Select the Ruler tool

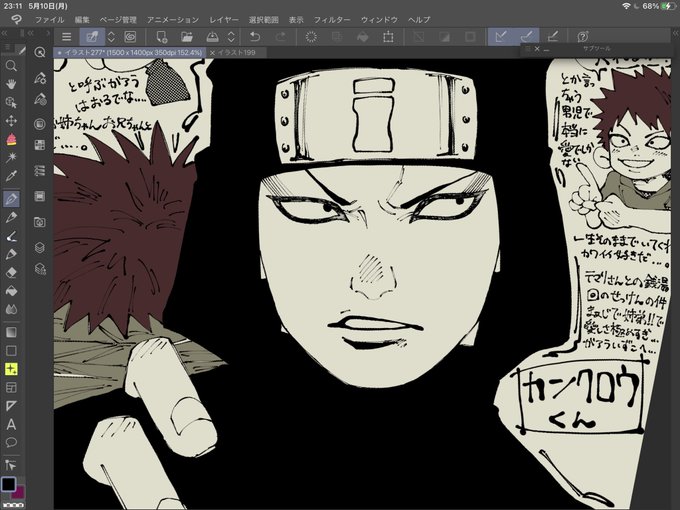tap(11, 405)
